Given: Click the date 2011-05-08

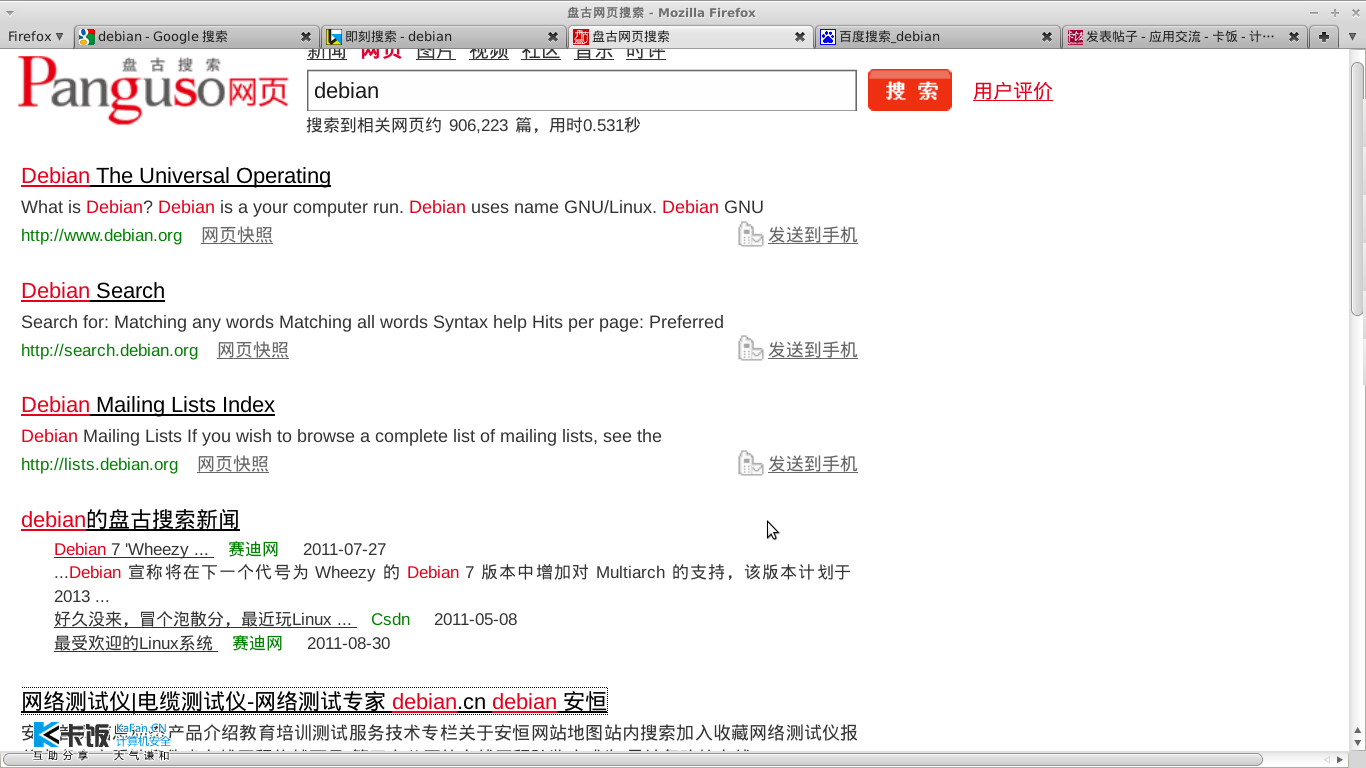Looking at the screenshot, I should pyautogui.click(x=475, y=619).
